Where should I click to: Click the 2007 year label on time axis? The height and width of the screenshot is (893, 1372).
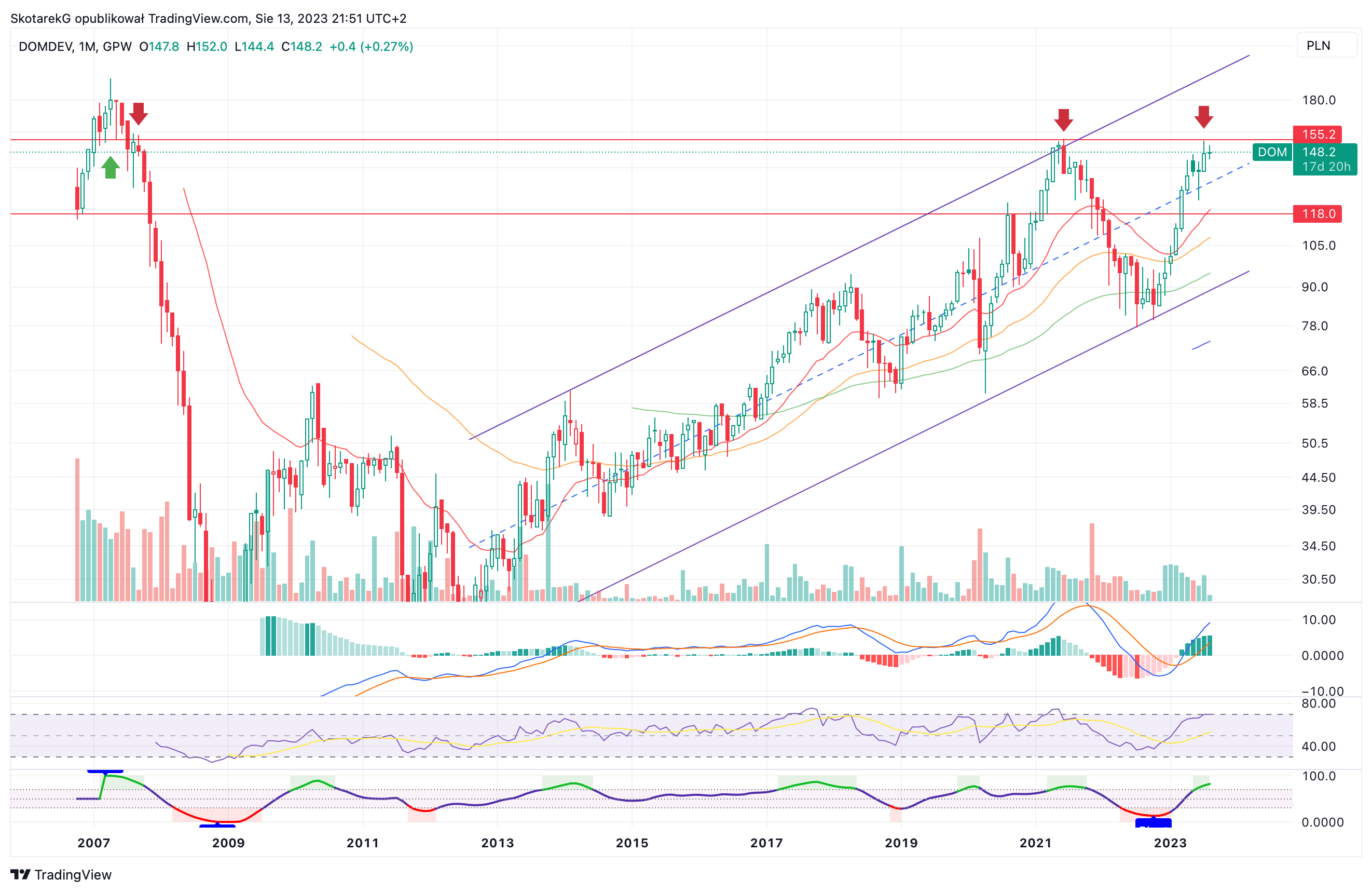point(94,843)
